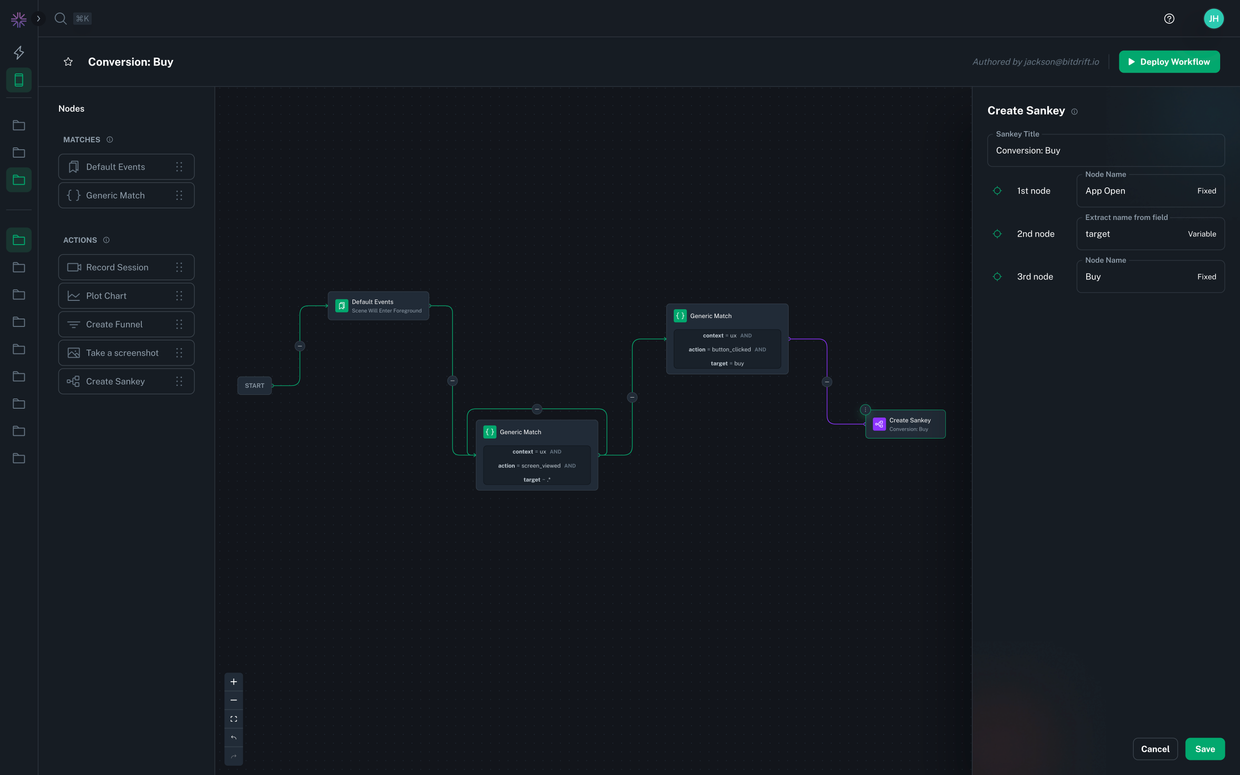Viewport: 1240px width, 775px height.
Task: Expand the breadcrumb chevron beside the logo
Action: 38,17
